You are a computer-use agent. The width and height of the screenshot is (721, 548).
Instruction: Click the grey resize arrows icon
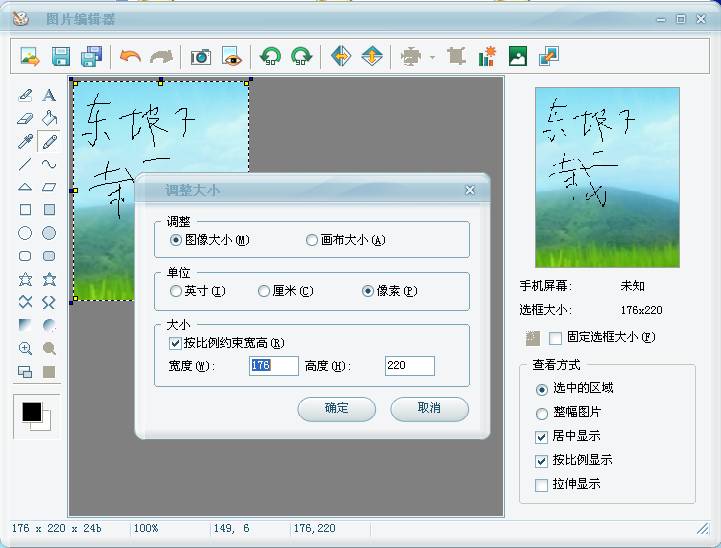click(411, 57)
